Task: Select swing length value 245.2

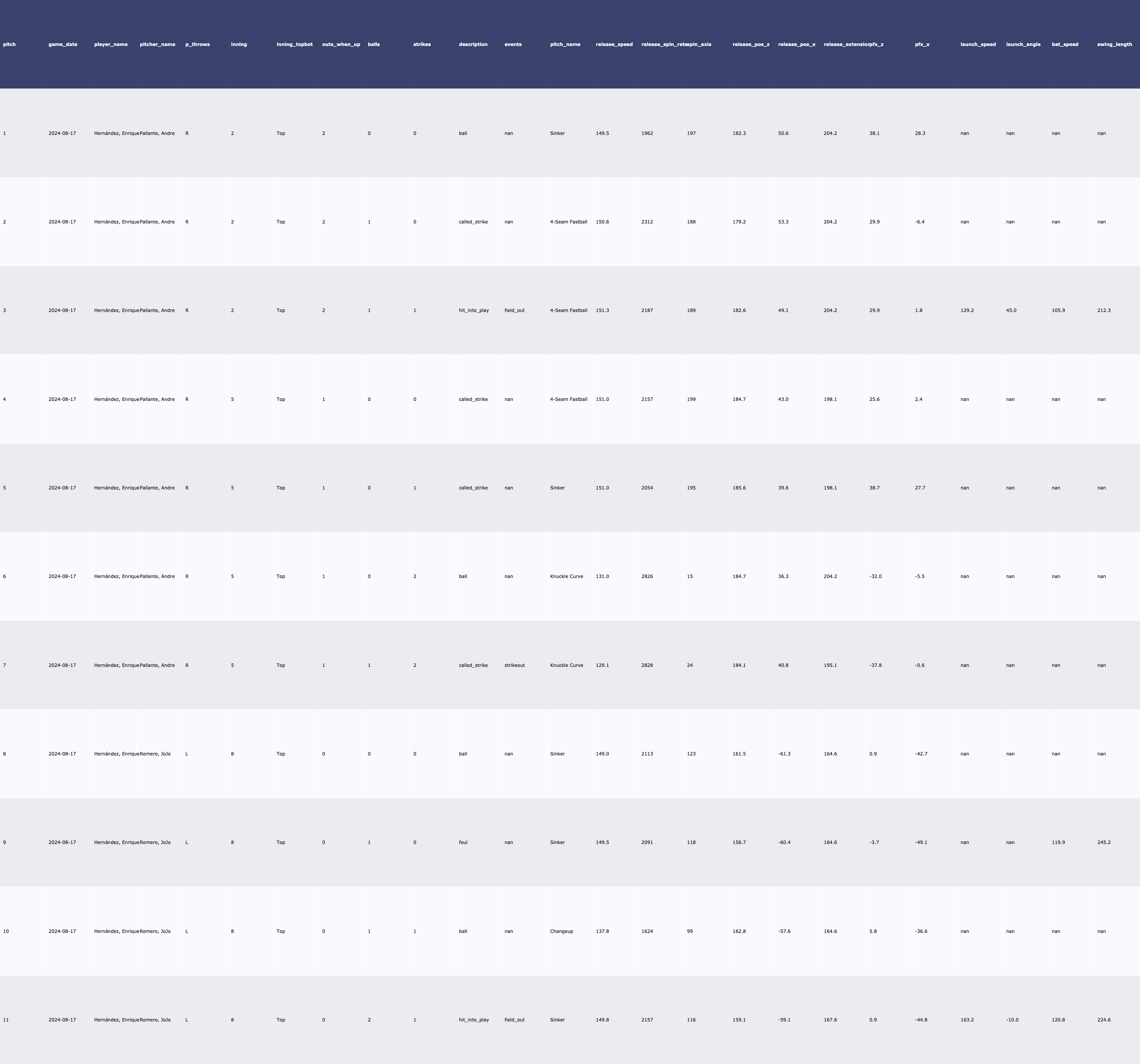Action: (x=1103, y=842)
